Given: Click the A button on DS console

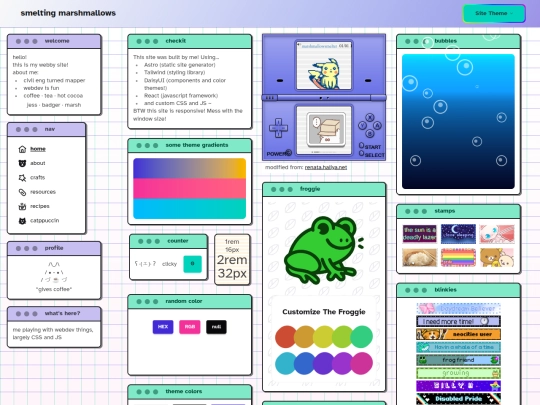Looking at the screenshot, I should (x=377, y=125).
